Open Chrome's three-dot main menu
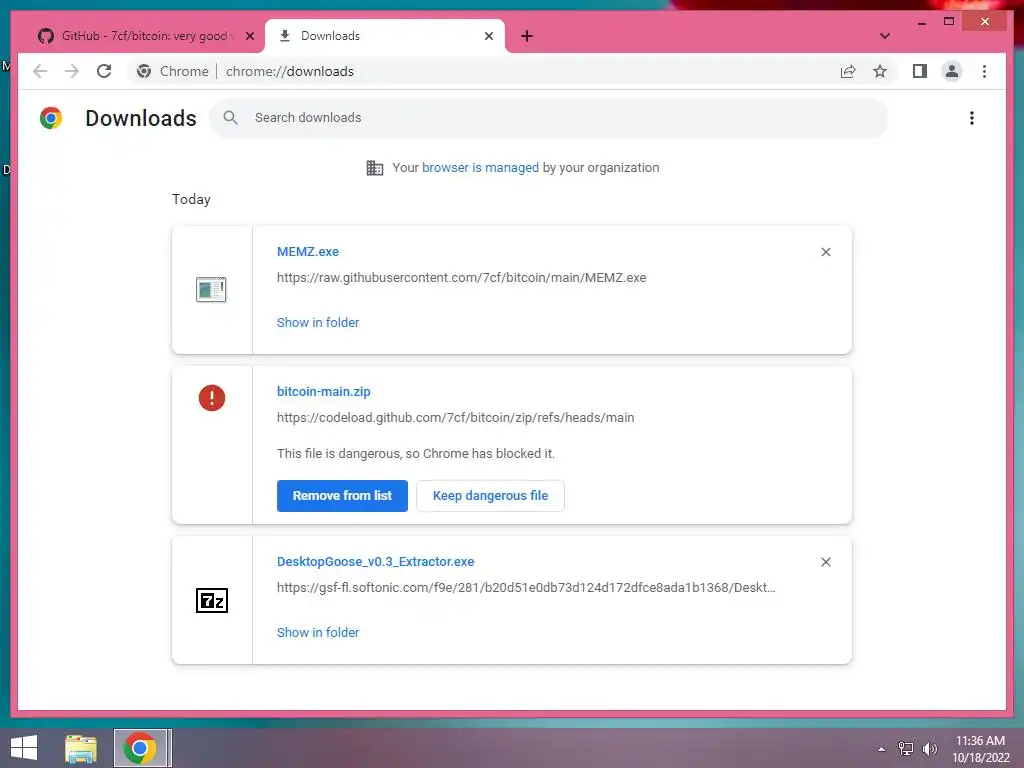This screenshot has width=1024, height=768. point(984,71)
